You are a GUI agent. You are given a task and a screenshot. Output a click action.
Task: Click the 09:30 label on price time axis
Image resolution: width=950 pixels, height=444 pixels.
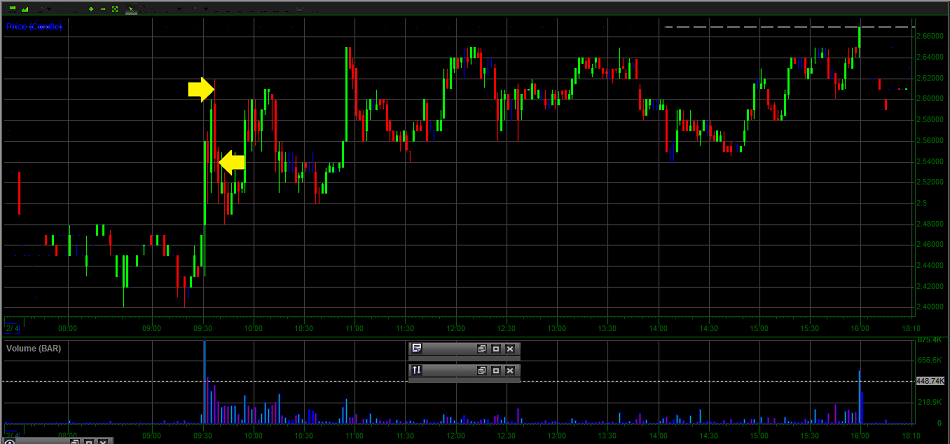click(203, 328)
